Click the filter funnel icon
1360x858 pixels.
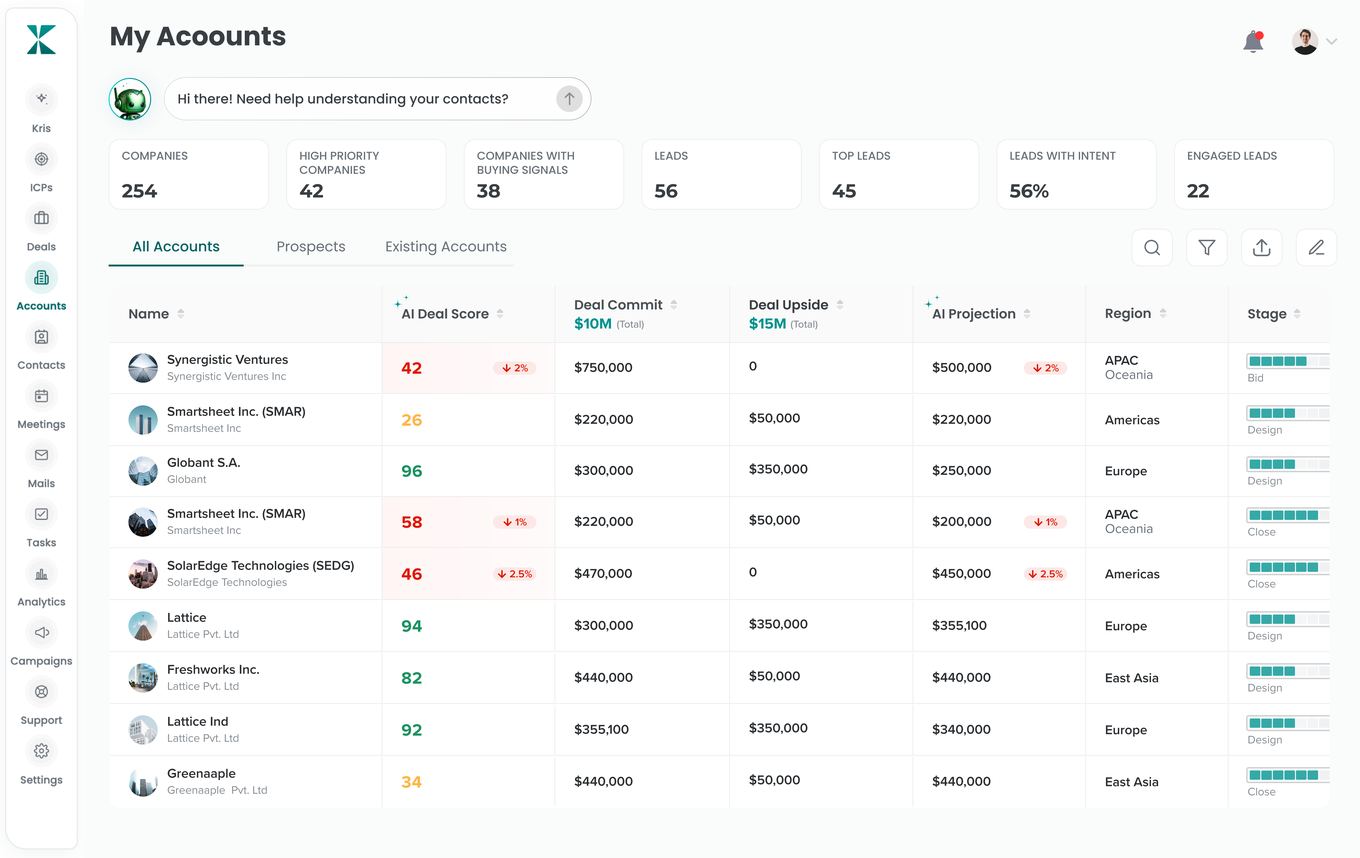1207,248
